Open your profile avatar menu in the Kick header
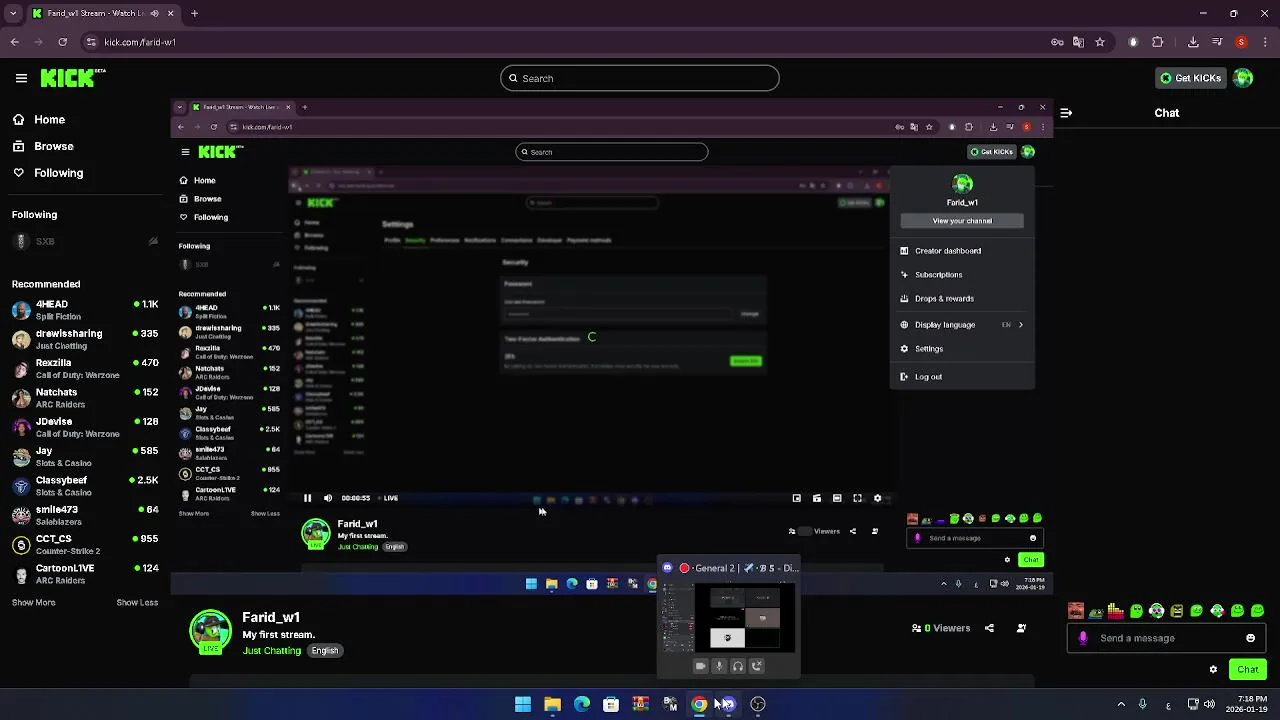1280x720 pixels. coord(1243,78)
